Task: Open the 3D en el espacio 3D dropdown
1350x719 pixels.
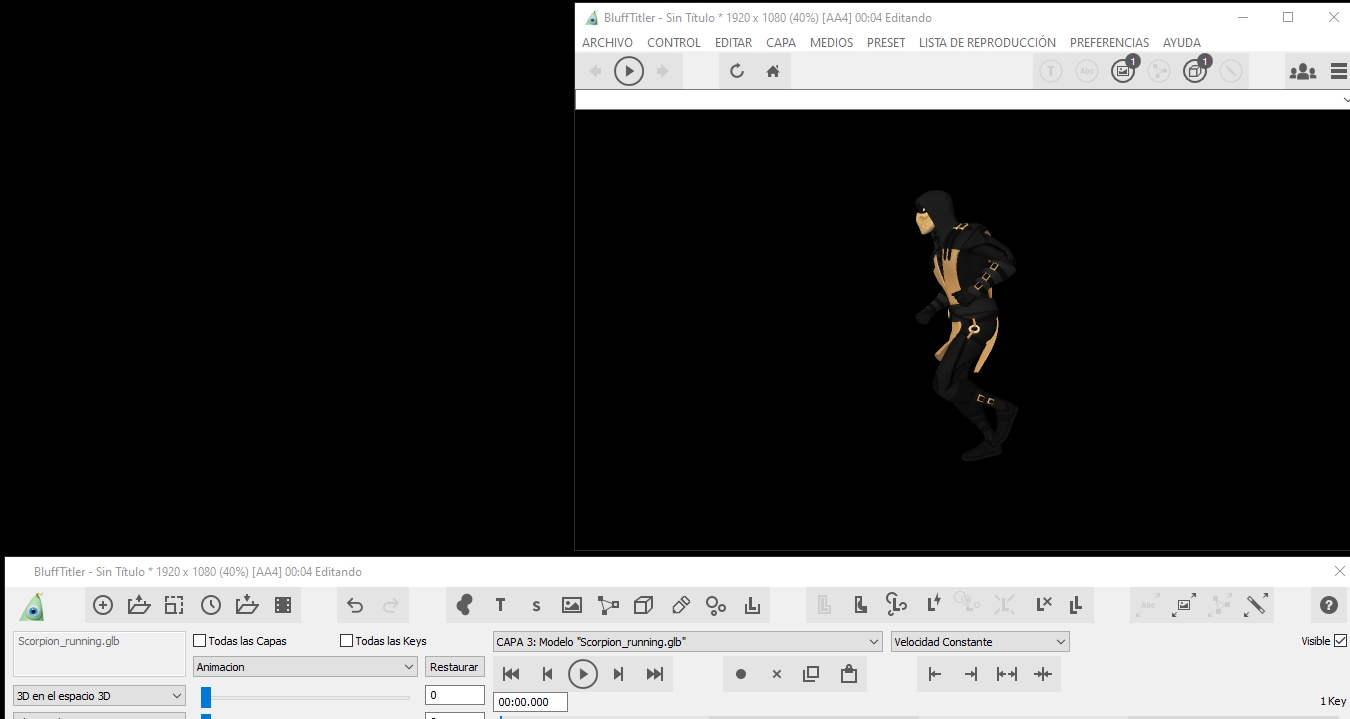Action: (99, 695)
